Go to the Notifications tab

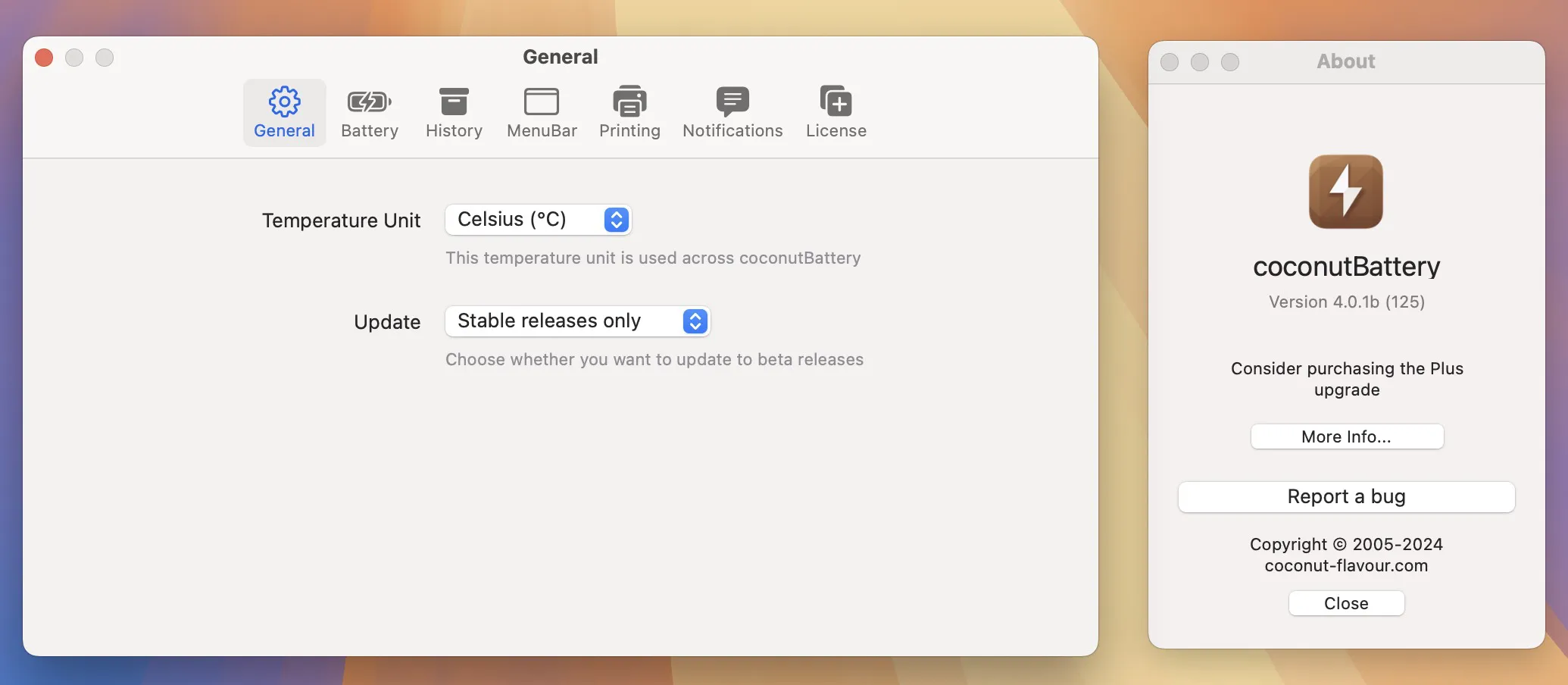click(732, 112)
